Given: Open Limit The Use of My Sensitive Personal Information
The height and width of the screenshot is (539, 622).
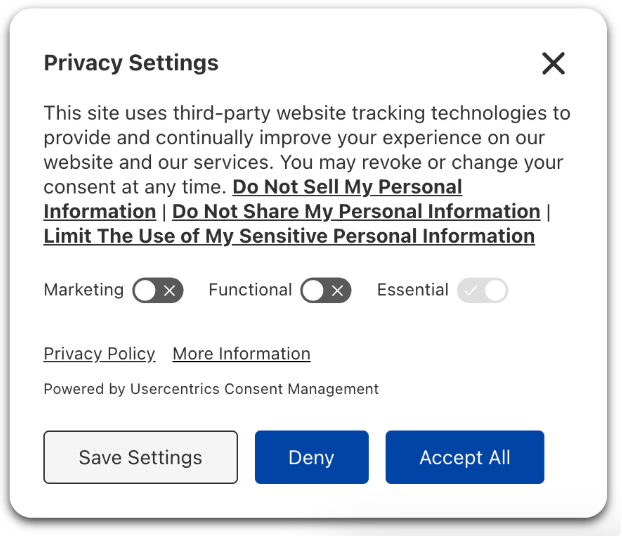Looking at the screenshot, I should [x=289, y=236].
